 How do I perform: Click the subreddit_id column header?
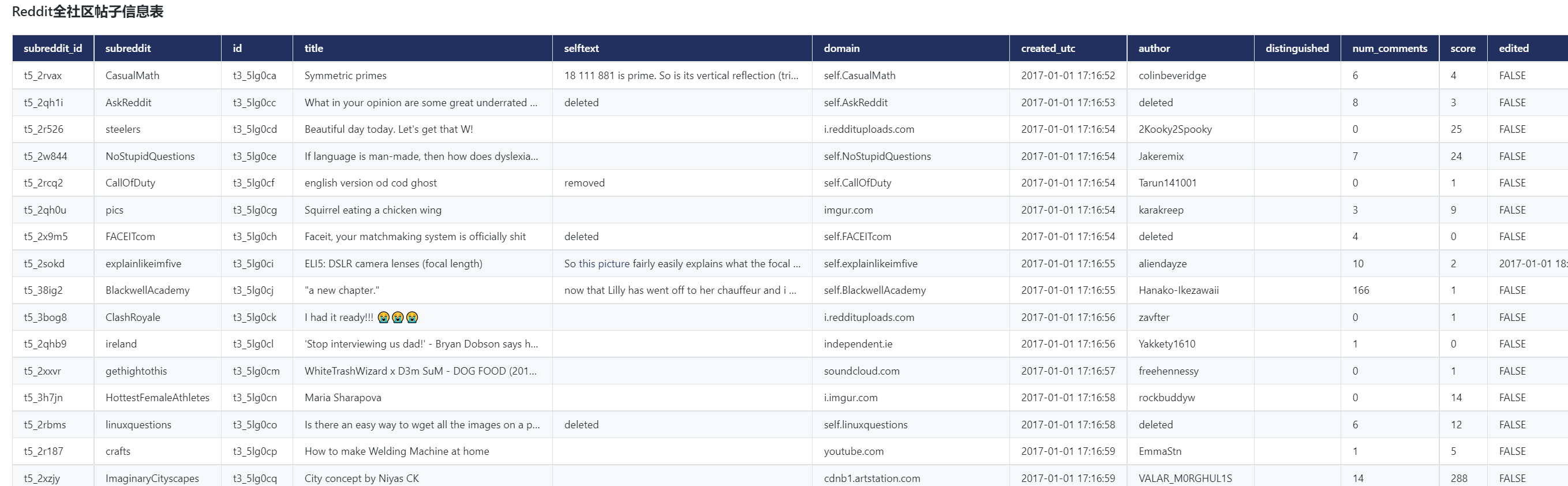(x=53, y=48)
